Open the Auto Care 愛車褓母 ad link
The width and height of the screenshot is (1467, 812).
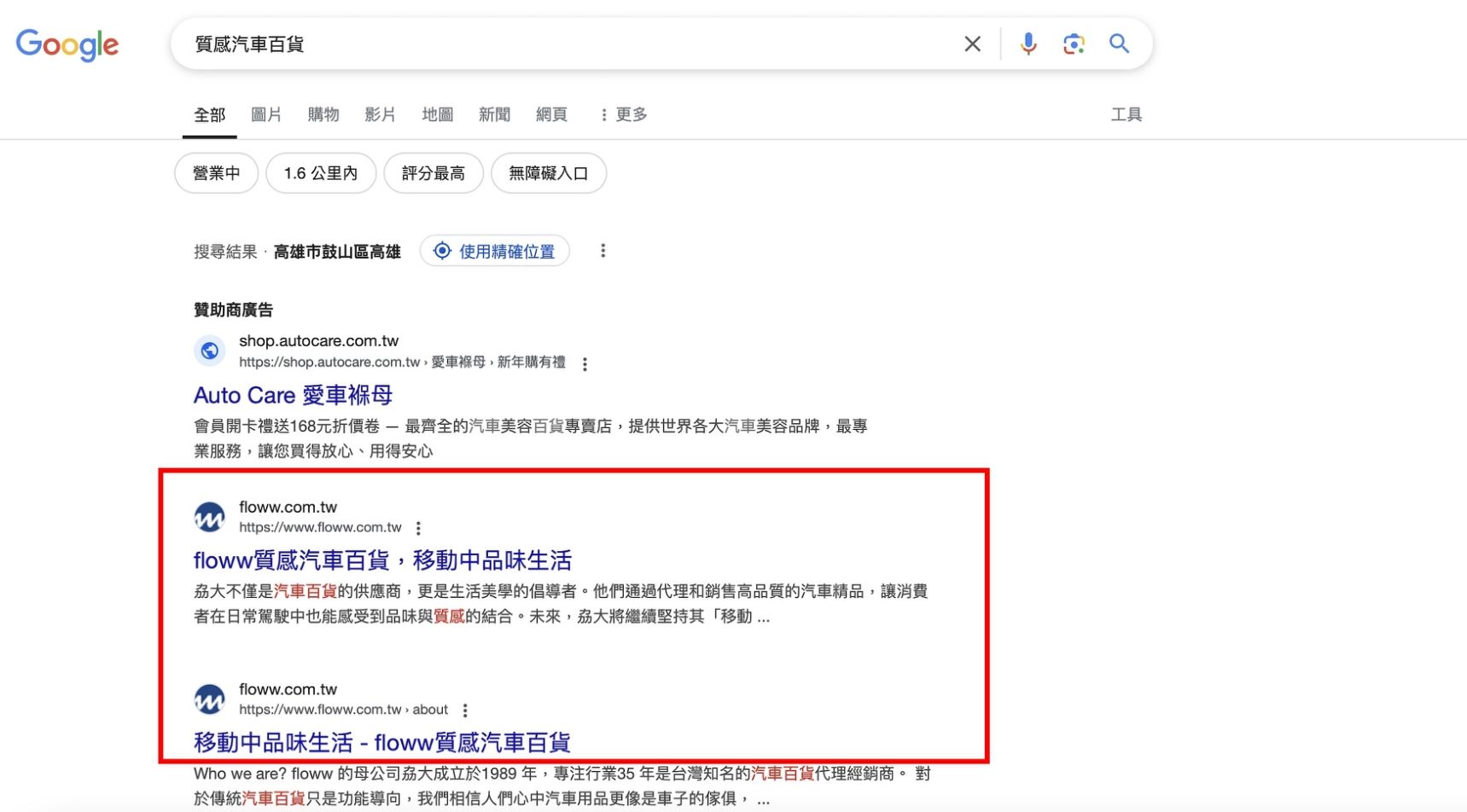click(293, 395)
